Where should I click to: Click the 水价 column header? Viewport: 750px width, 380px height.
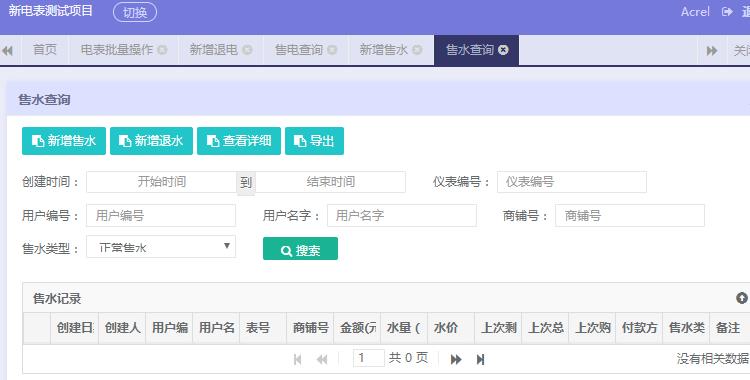pyautogui.click(x=451, y=328)
